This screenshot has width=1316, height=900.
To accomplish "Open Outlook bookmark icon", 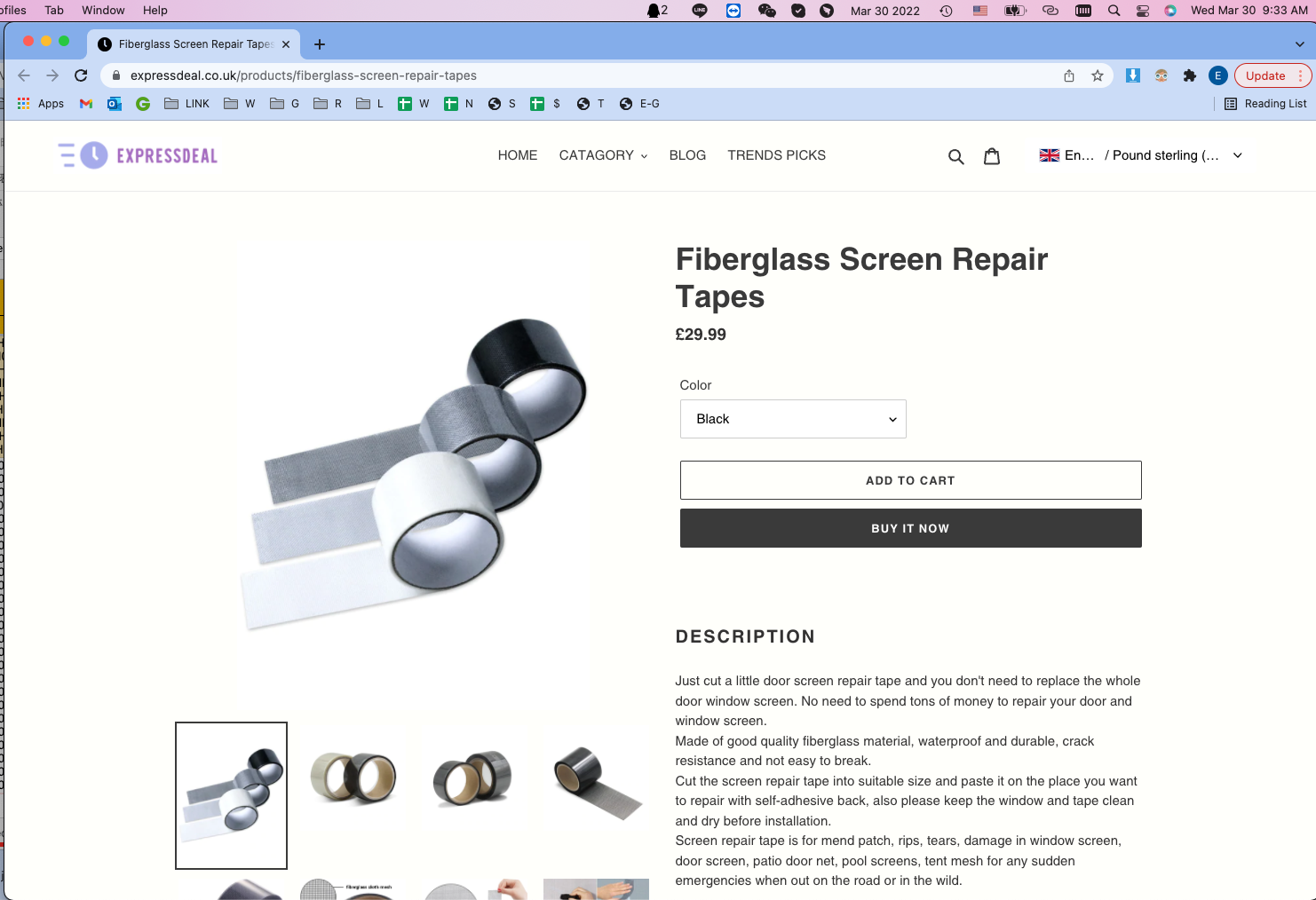I will click(115, 104).
